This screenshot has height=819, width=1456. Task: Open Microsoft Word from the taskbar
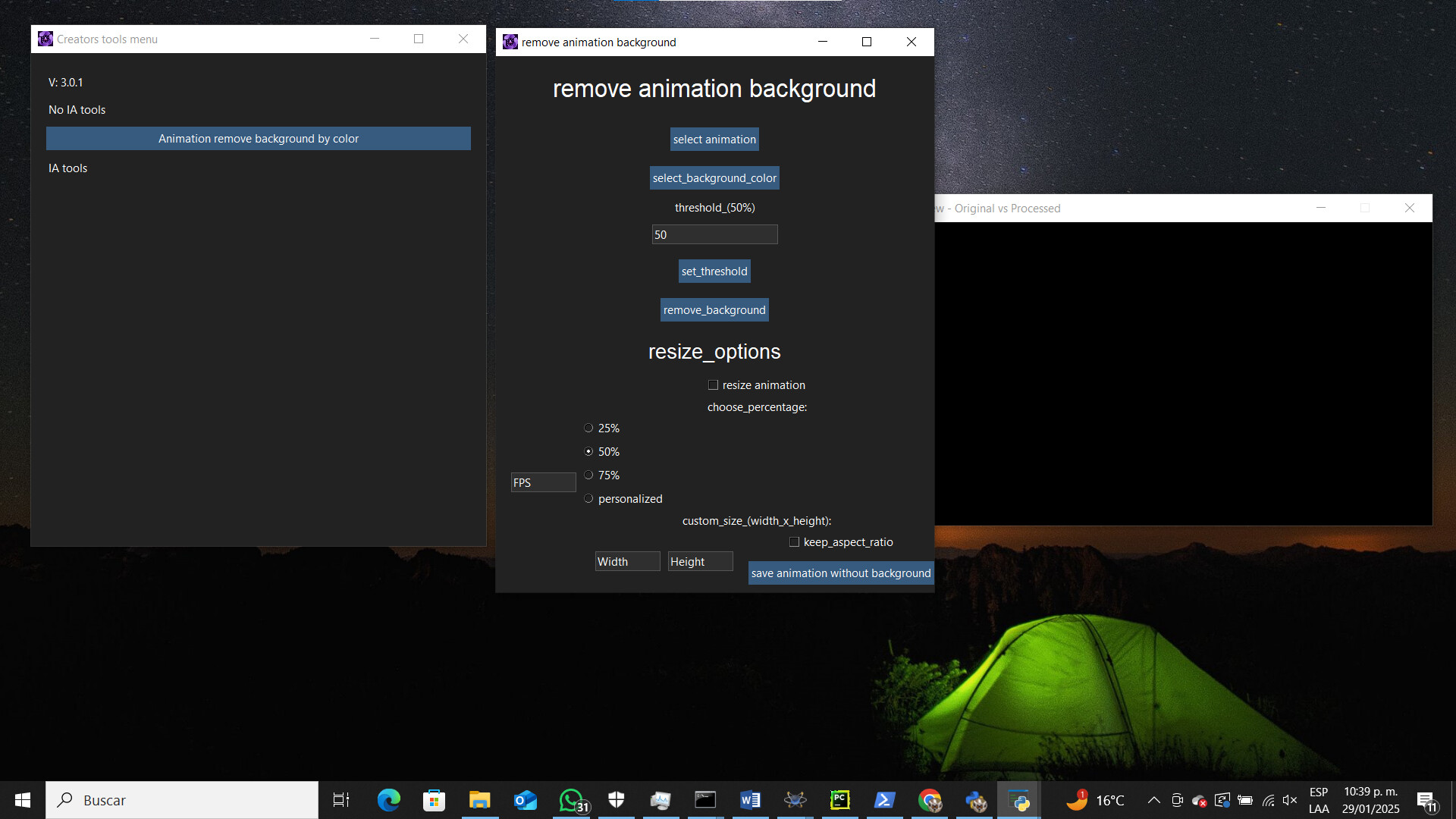point(751,799)
